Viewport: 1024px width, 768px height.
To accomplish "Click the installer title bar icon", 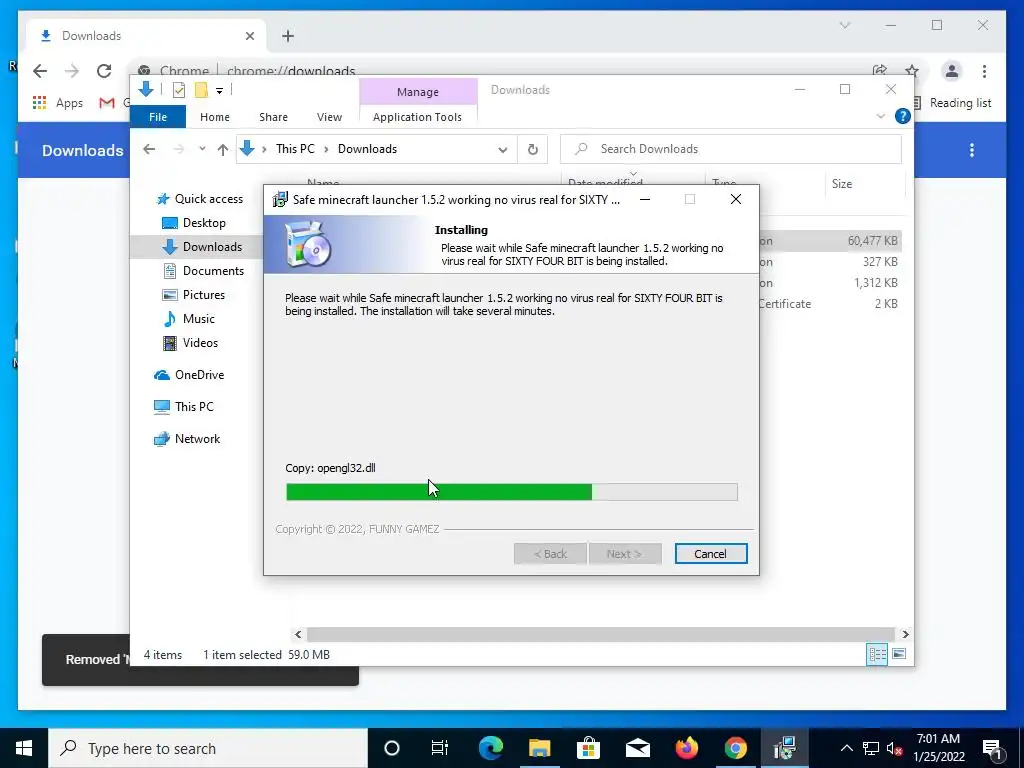I will tap(280, 199).
